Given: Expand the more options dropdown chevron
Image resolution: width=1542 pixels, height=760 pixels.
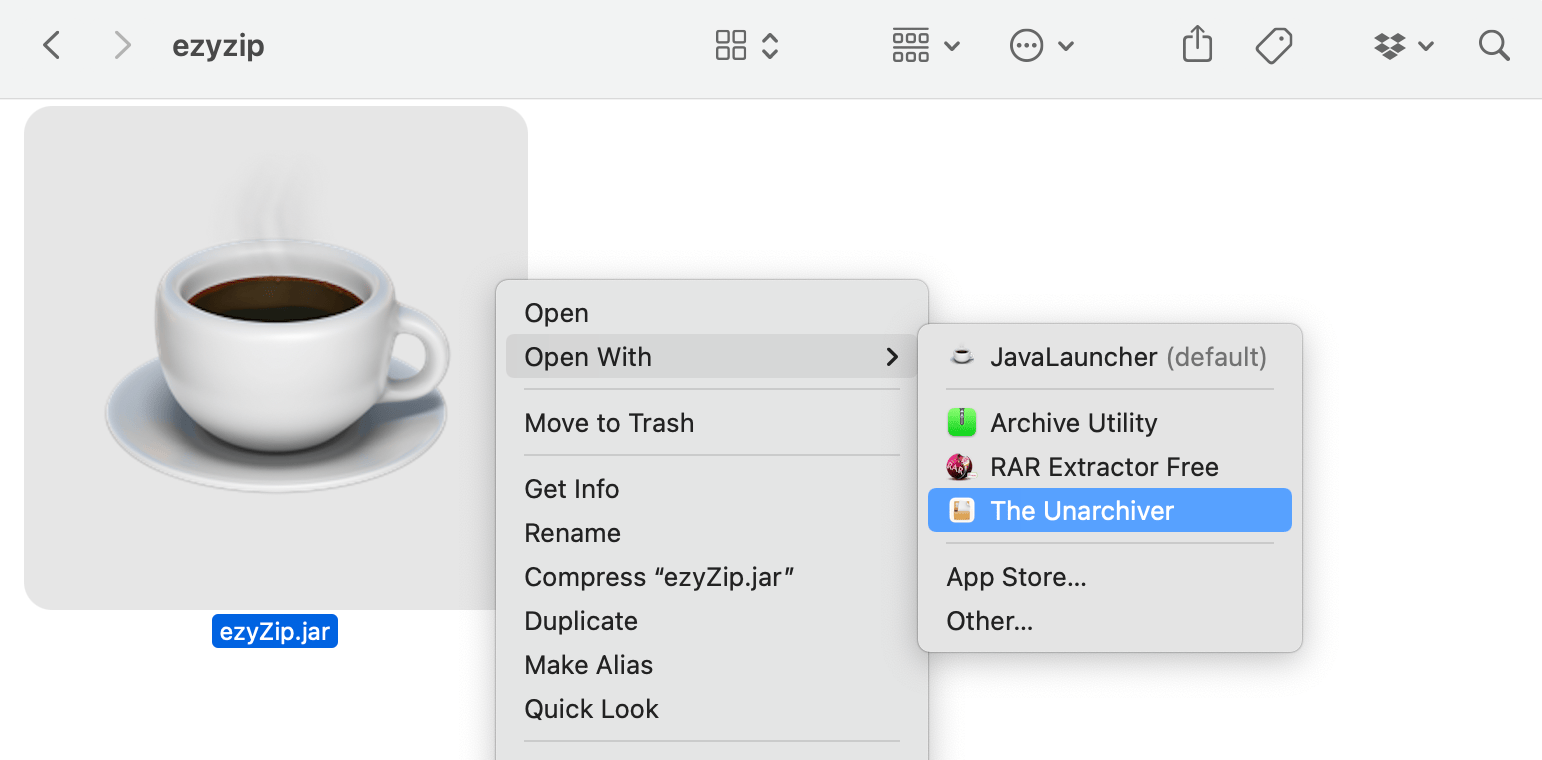Looking at the screenshot, I should click(x=1066, y=45).
